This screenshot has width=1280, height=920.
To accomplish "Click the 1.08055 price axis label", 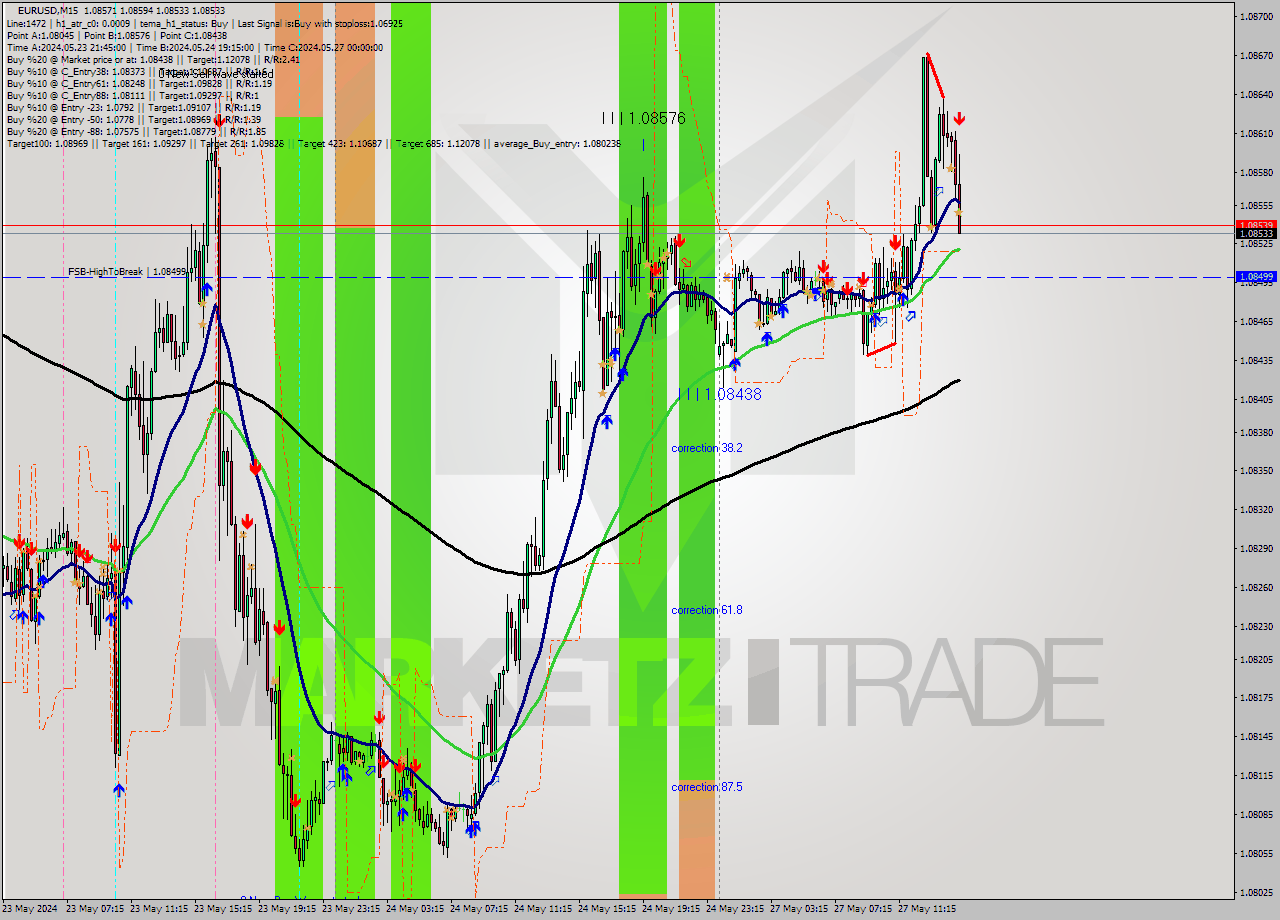I will coord(1255,853).
